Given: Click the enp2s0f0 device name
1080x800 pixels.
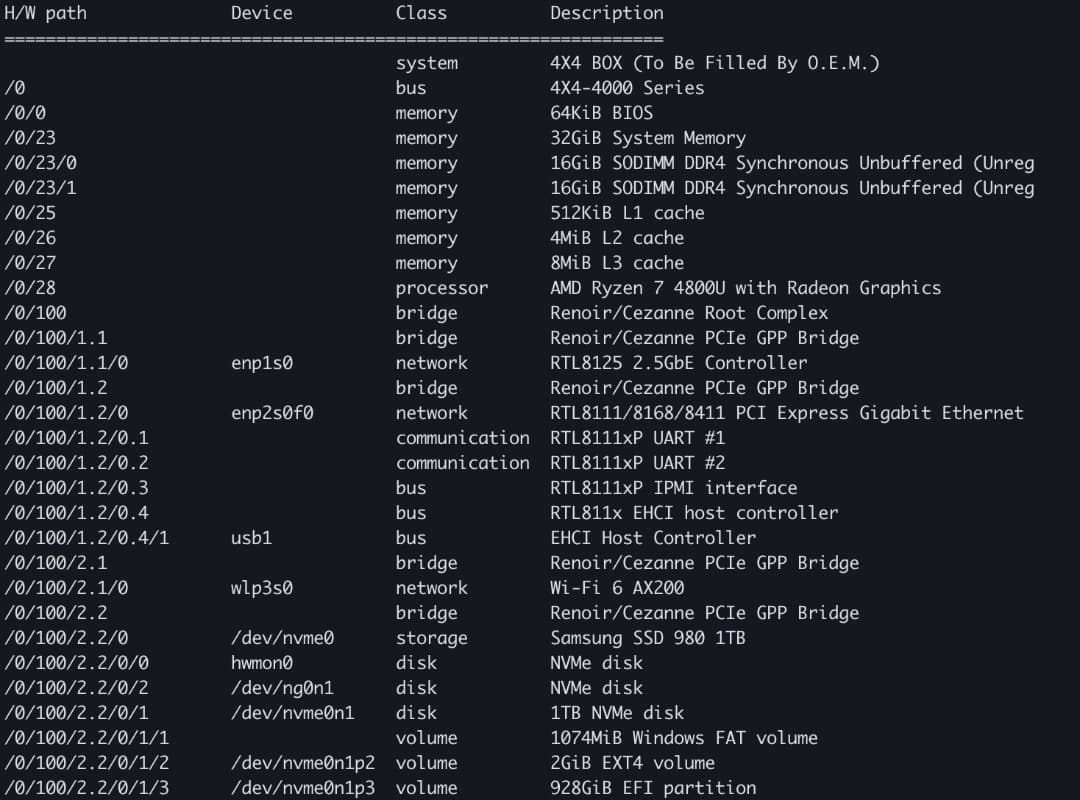Looking at the screenshot, I should coord(272,413).
